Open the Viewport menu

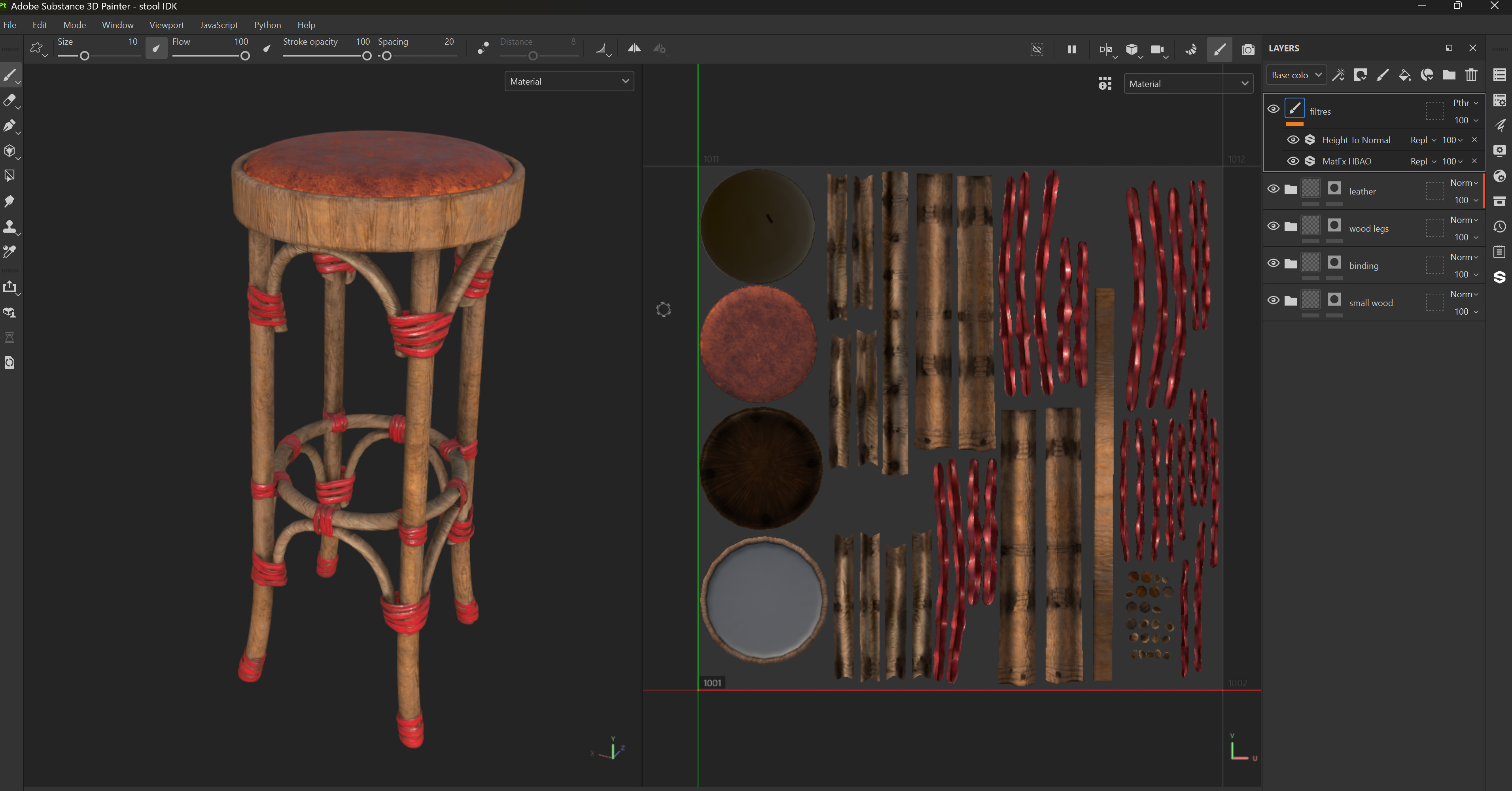(167, 25)
